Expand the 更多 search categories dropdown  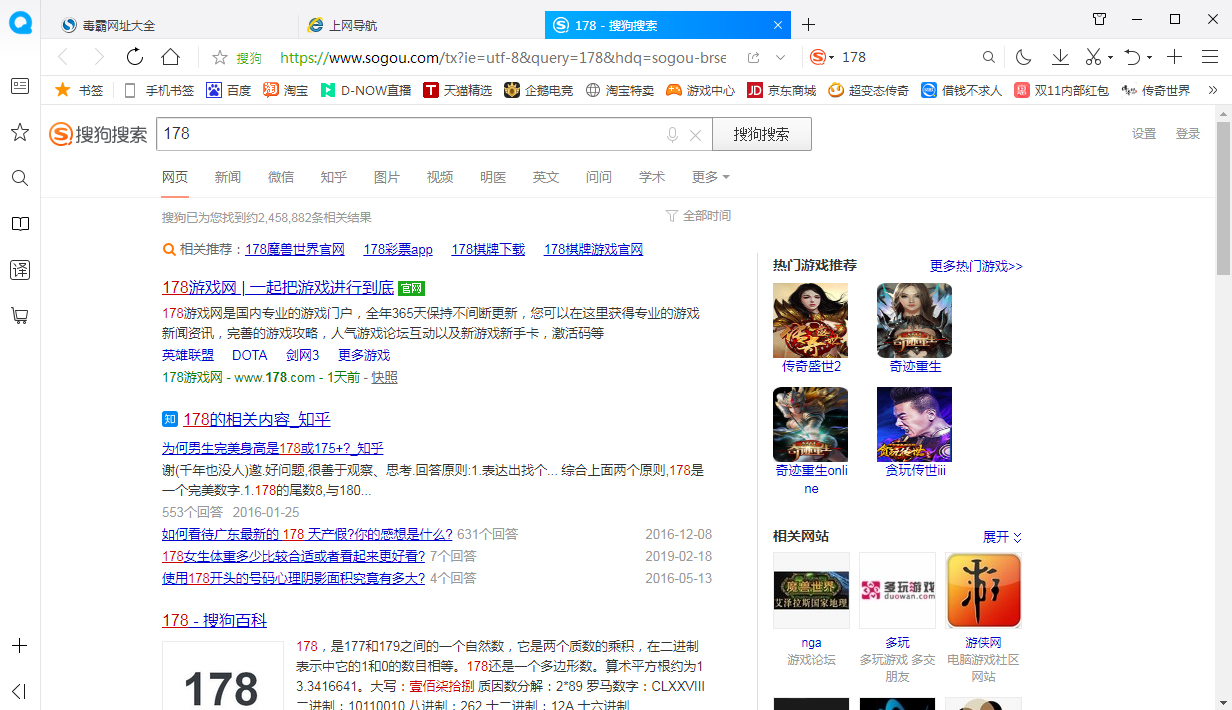[x=709, y=177]
